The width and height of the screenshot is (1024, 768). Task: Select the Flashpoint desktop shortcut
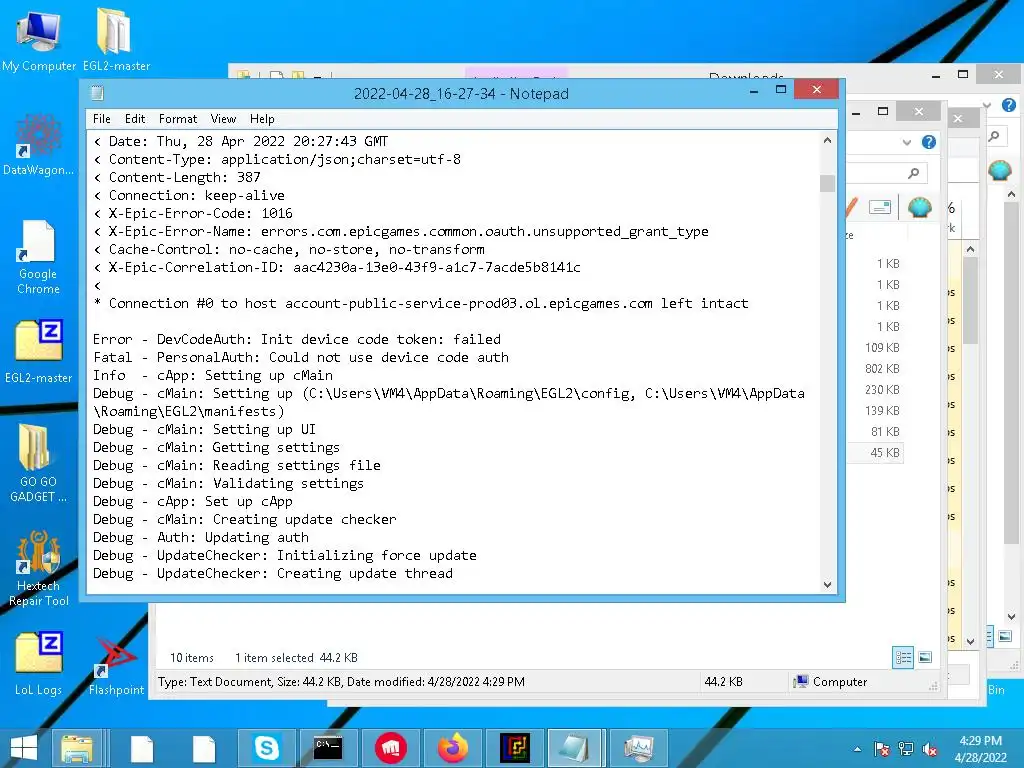pos(116,666)
